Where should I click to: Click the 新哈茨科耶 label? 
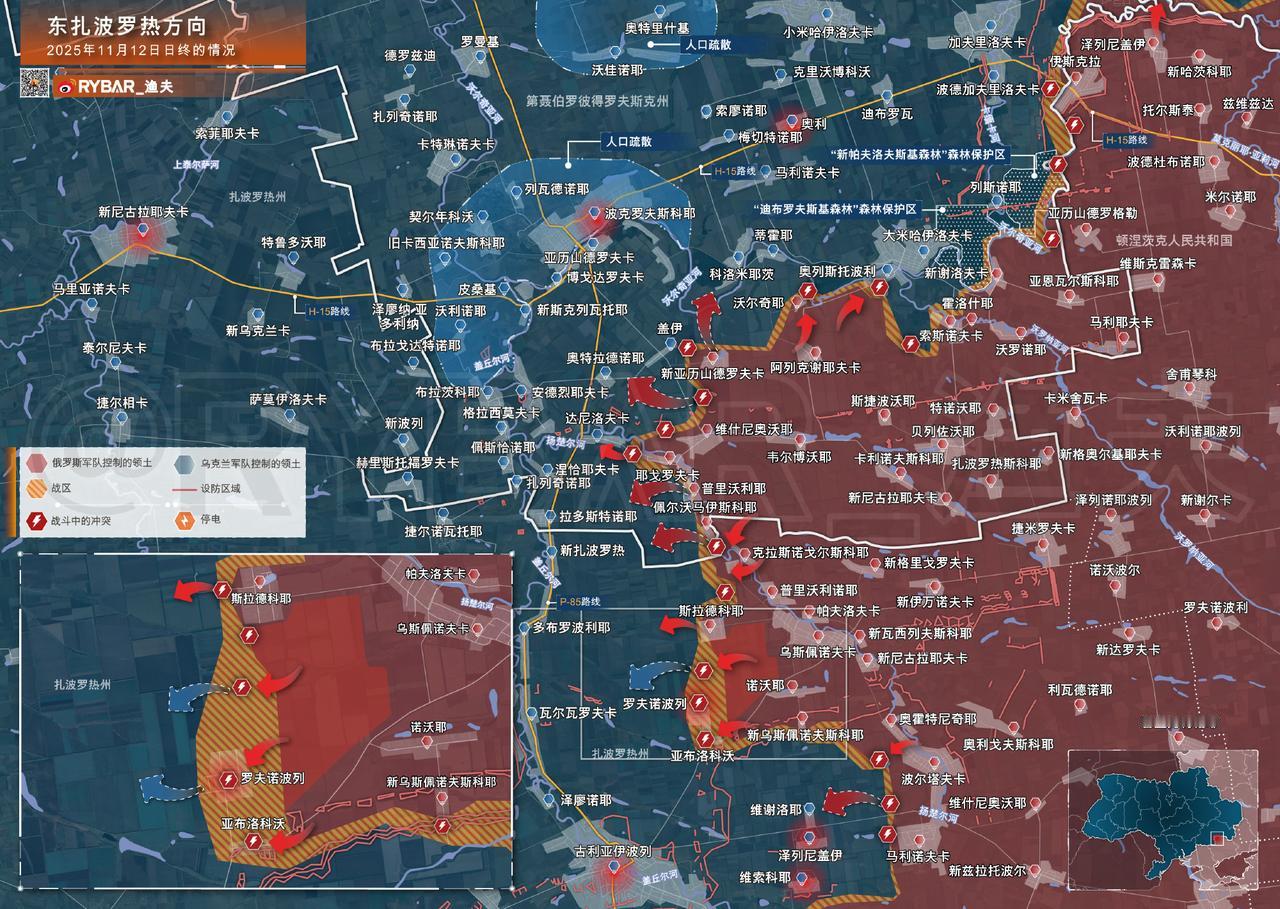point(1199,71)
